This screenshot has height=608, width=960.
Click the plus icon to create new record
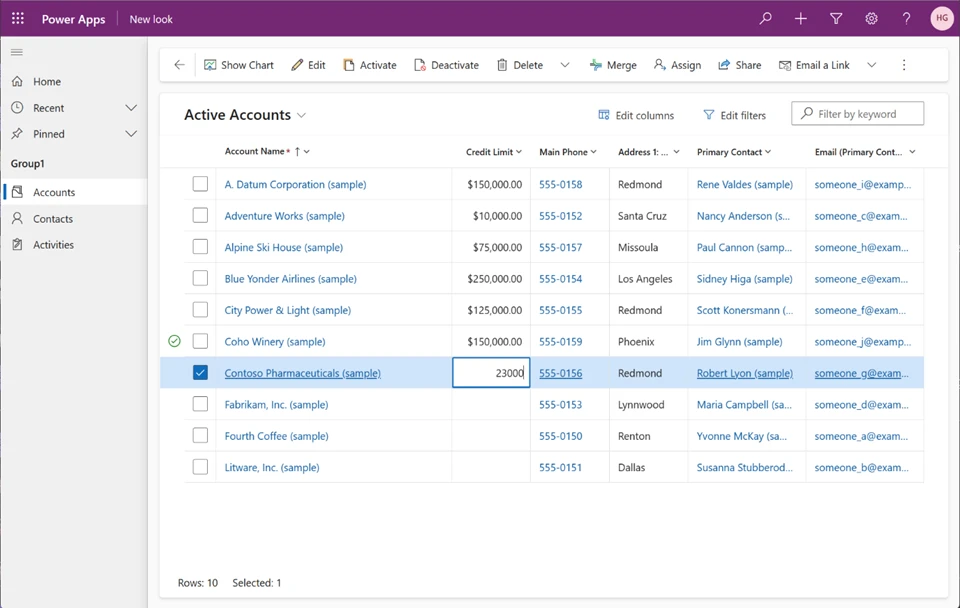click(x=801, y=19)
